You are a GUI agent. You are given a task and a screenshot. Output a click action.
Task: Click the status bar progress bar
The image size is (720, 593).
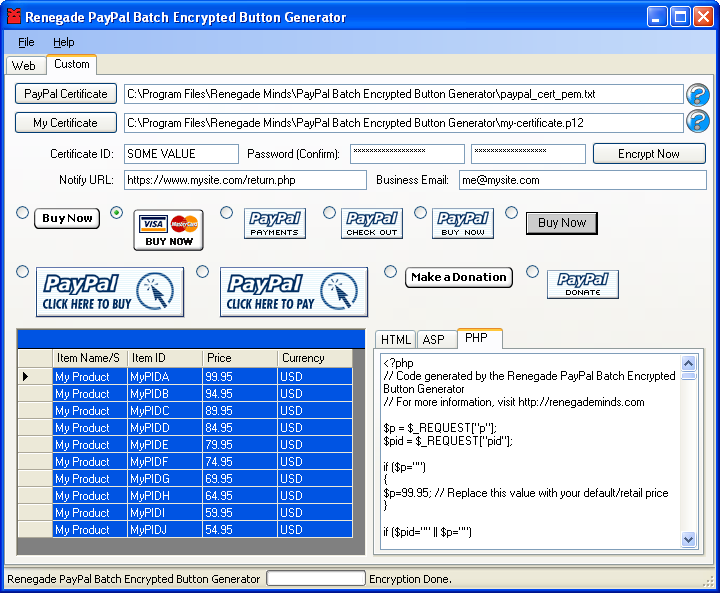click(316, 579)
